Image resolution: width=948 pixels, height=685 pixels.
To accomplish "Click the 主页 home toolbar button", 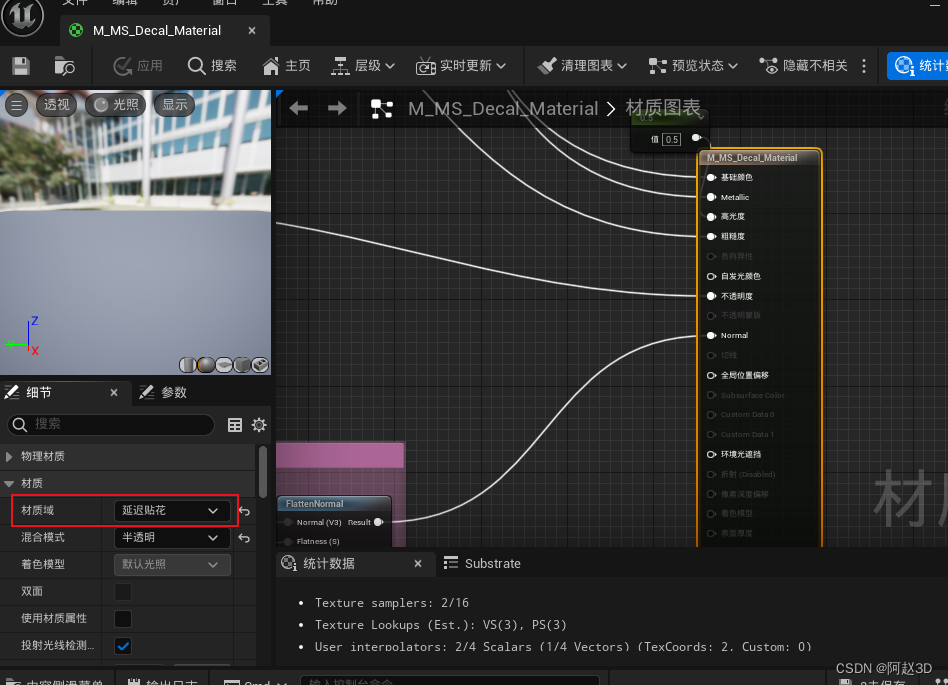I will click(286, 66).
